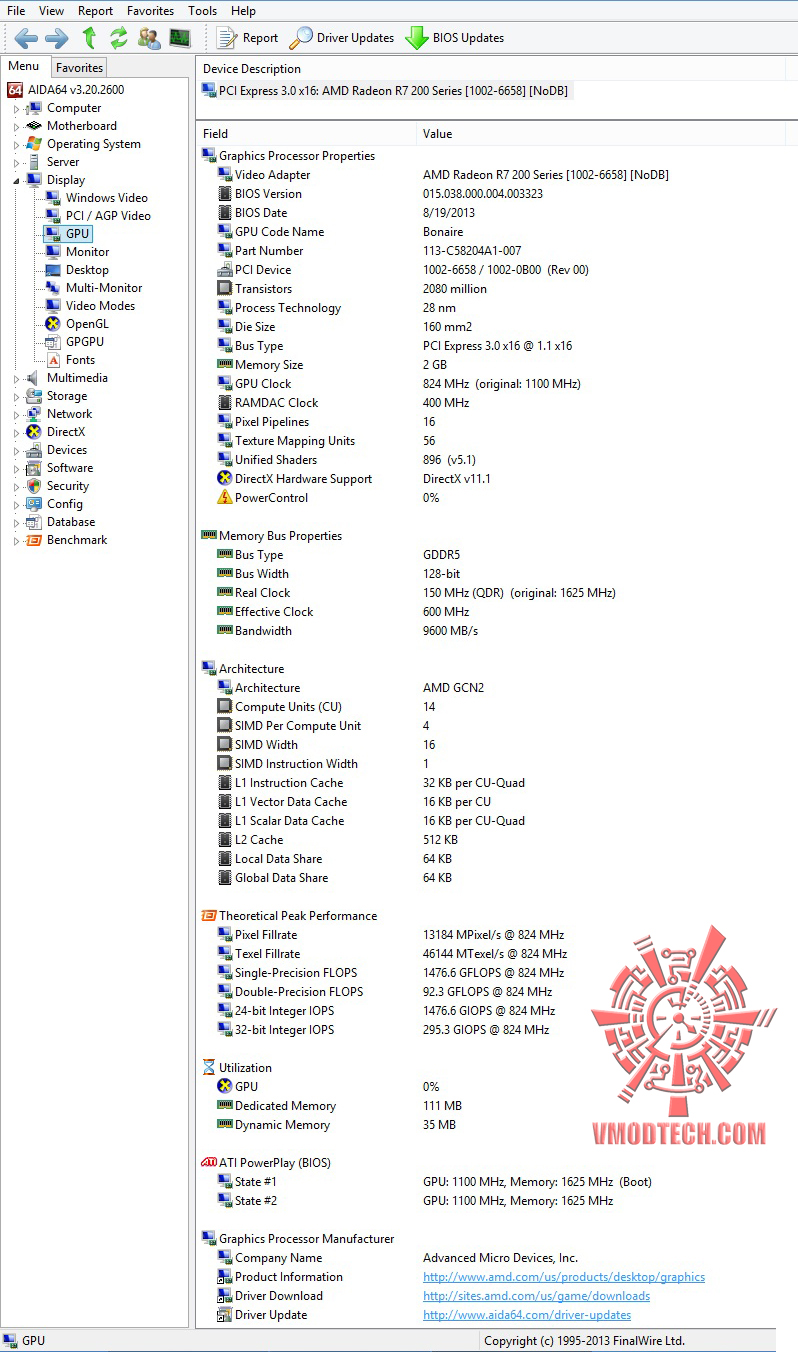The width and height of the screenshot is (798, 1352).
Task: Click the BIOS Updates green arrow icon
Action: pyautogui.click(x=416, y=38)
